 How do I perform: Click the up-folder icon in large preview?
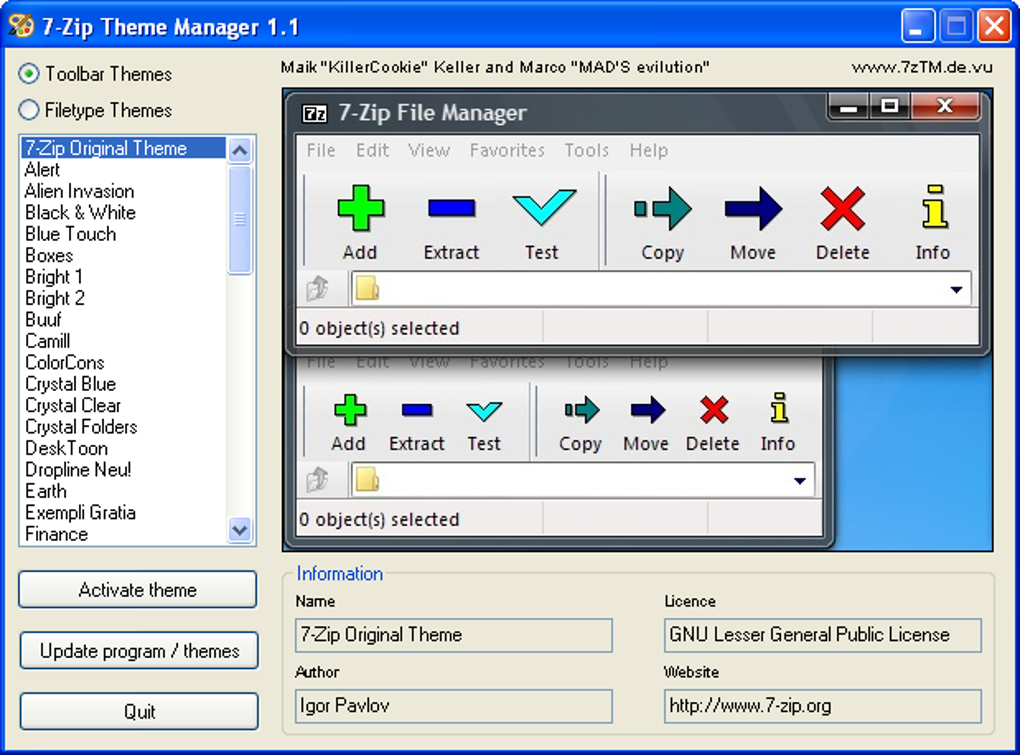tap(318, 288)
